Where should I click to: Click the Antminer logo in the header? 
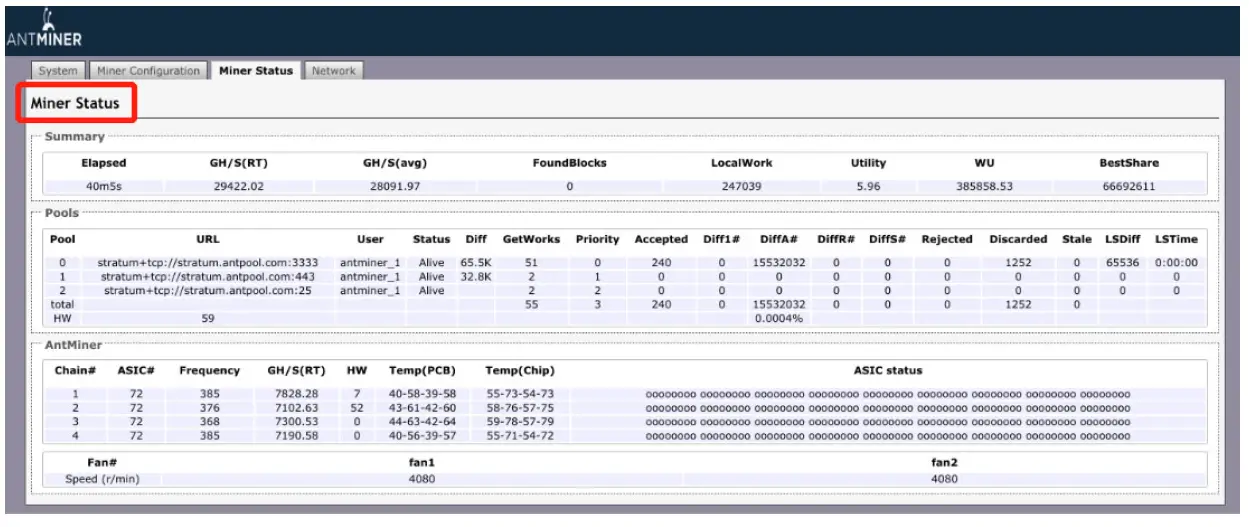pyautogui.click(x=43, y=30)
